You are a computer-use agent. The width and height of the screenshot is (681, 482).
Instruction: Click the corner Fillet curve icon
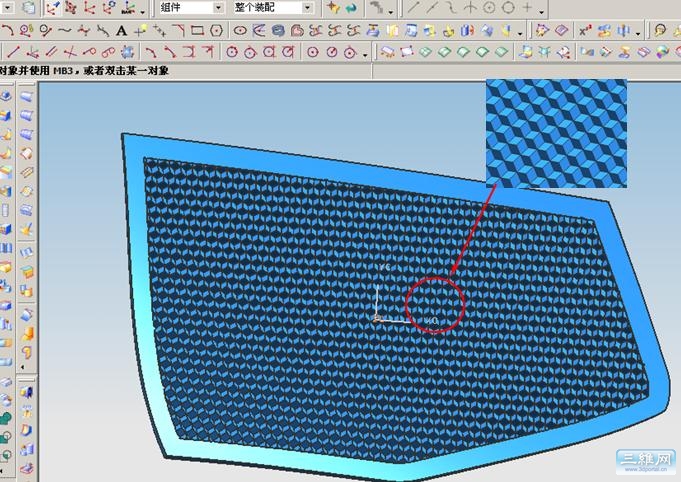click(x=178, y=30)
